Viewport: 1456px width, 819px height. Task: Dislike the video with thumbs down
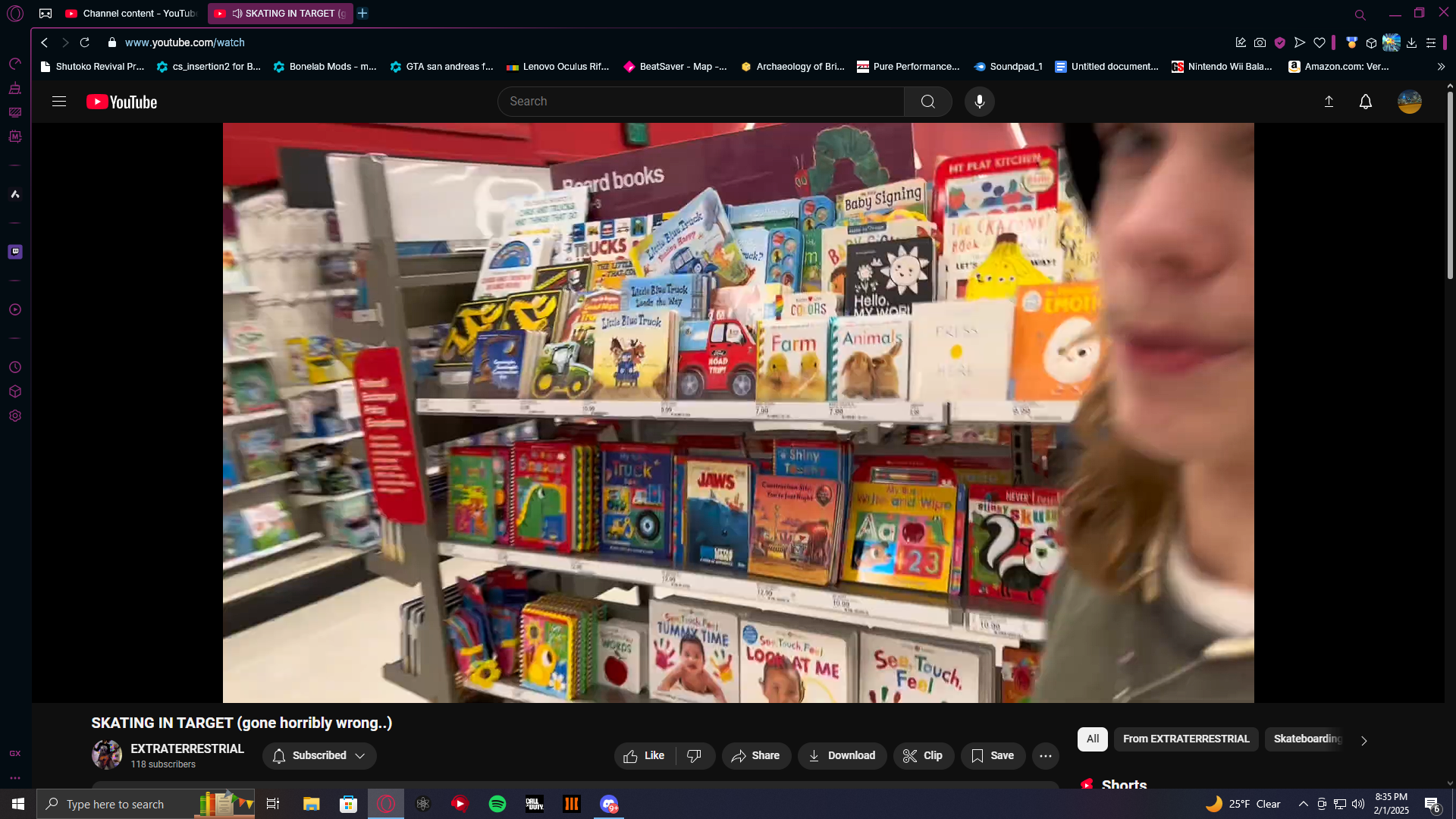pyautogui.click(x=694, y=755)
